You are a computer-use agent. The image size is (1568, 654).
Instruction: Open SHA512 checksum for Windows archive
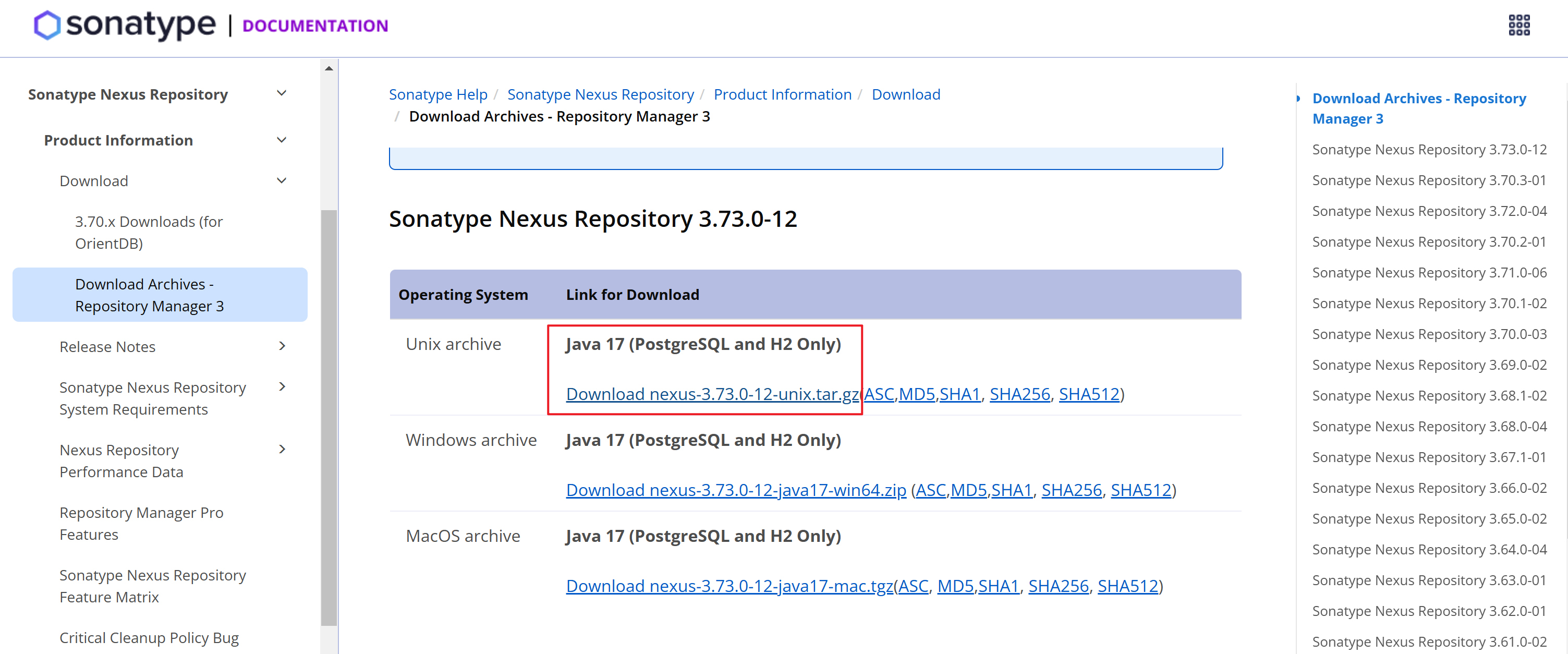pos(1141,490)
